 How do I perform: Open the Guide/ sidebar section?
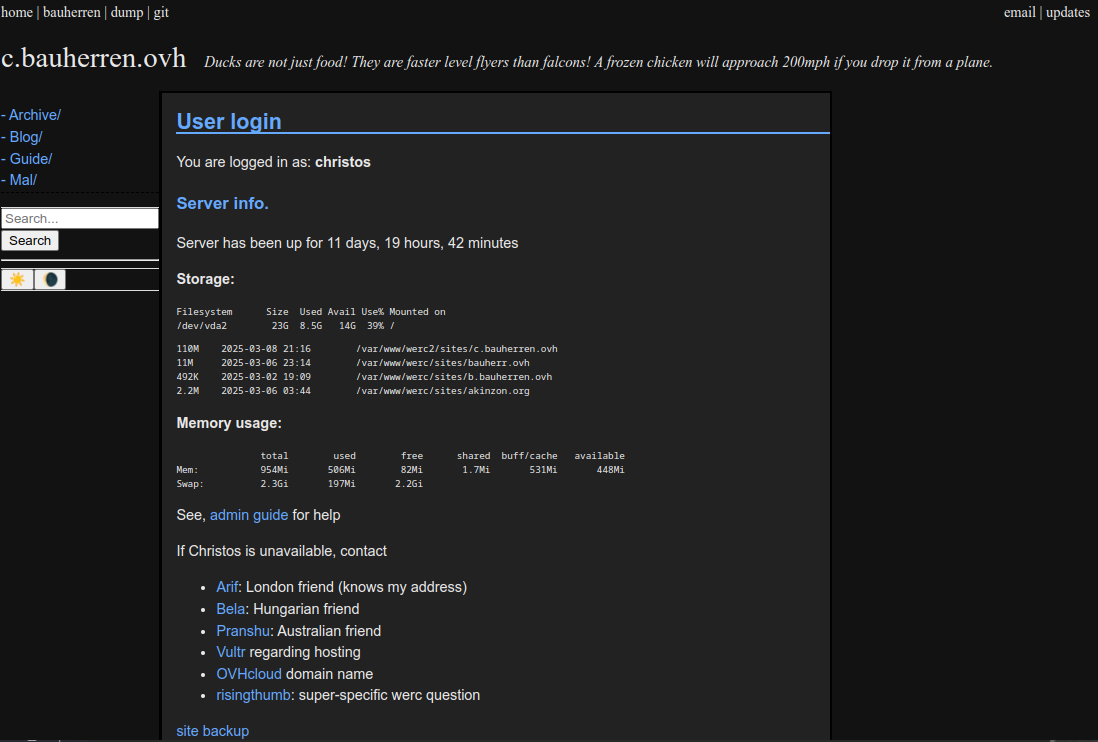30,159
